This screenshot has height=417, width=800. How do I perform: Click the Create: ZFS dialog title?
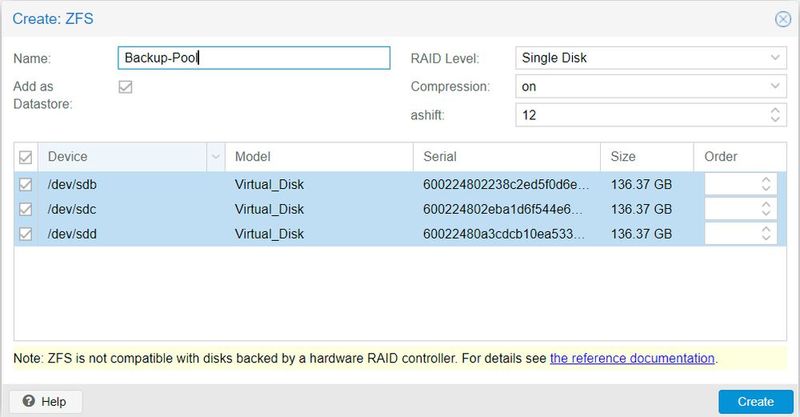click(53, 19)
